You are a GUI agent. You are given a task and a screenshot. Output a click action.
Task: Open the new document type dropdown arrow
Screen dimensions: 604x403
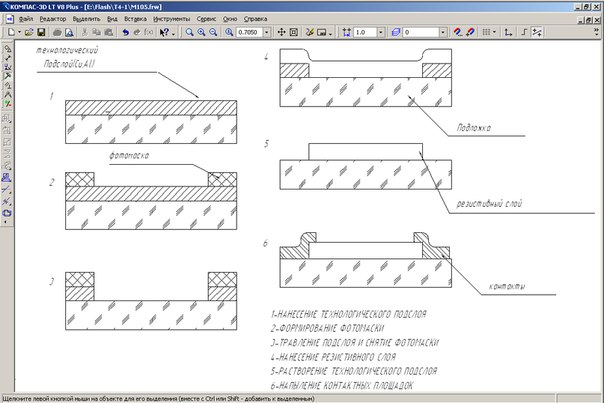click(x=19, y=32)
